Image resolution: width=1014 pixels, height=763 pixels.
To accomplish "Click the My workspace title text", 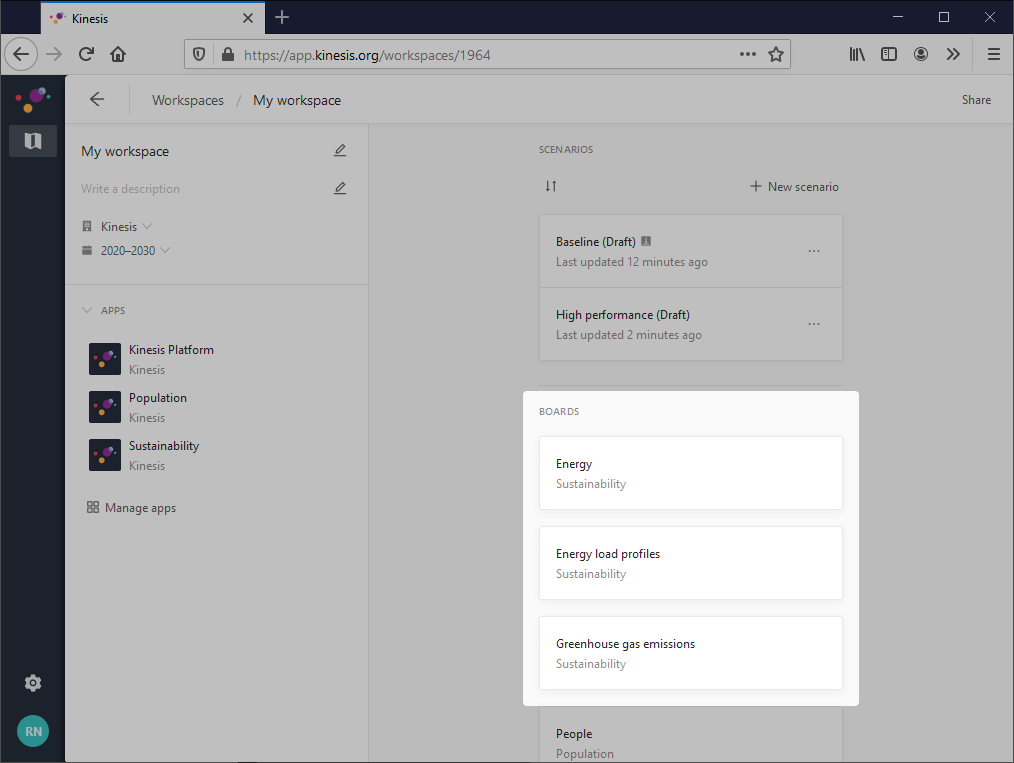I will (x=125, y=151).
